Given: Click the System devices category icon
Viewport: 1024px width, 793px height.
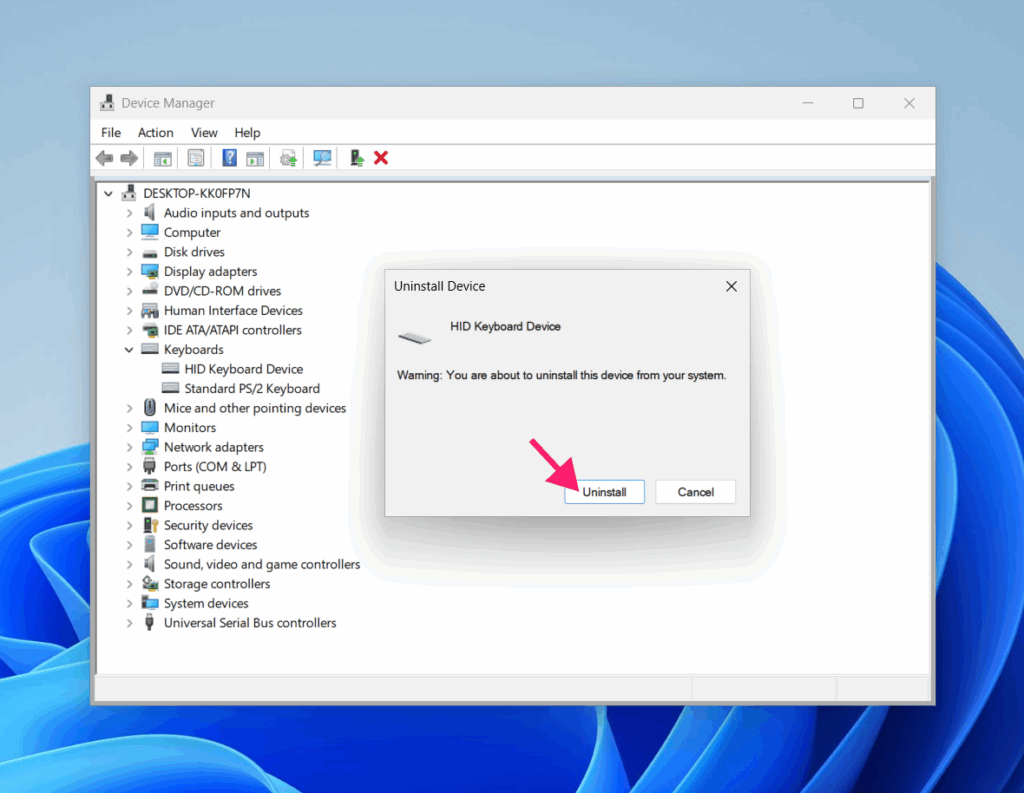Looking at the screenshot, I should (x=150, y=603).
